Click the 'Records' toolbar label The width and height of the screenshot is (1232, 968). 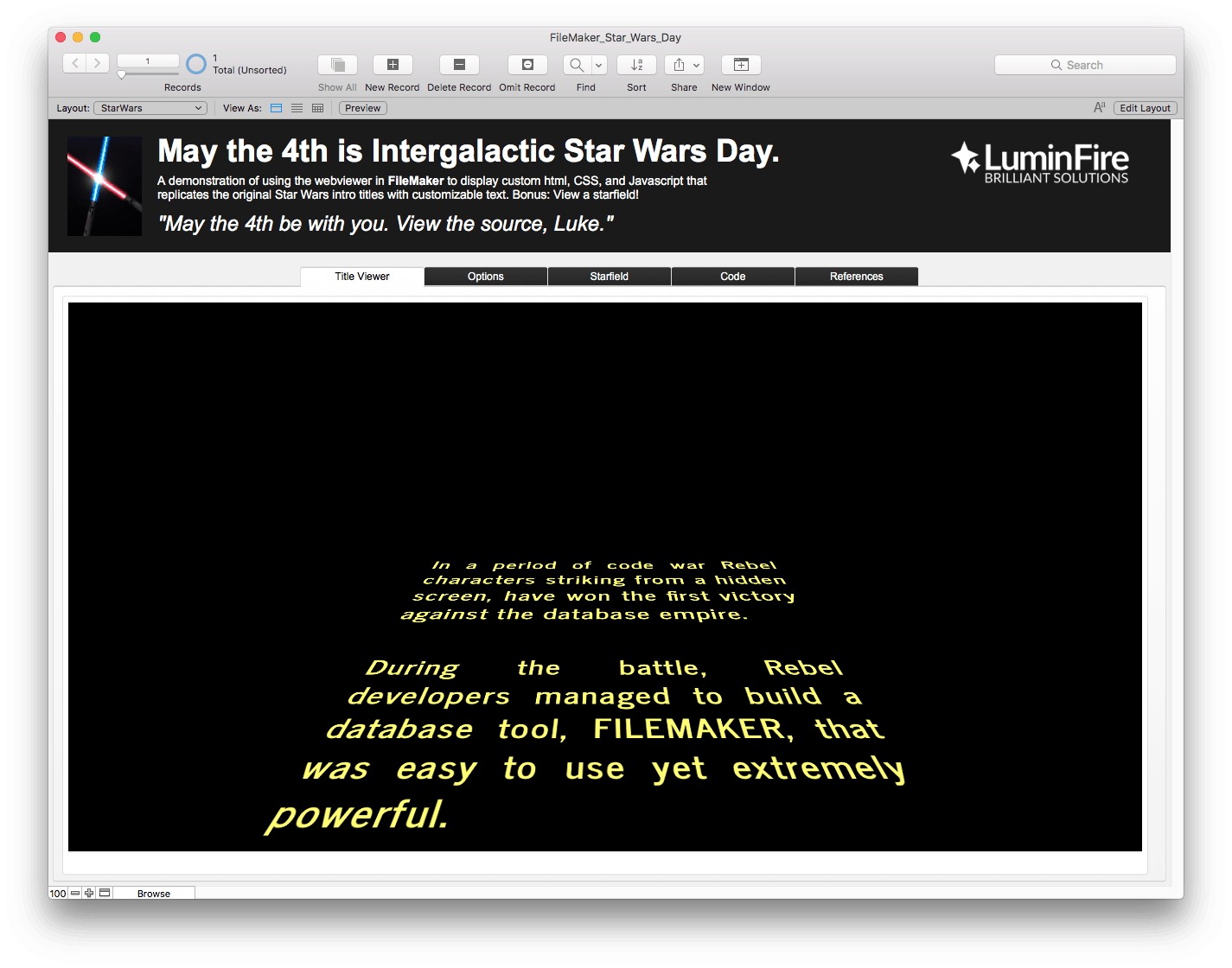(x=182, y=87)
